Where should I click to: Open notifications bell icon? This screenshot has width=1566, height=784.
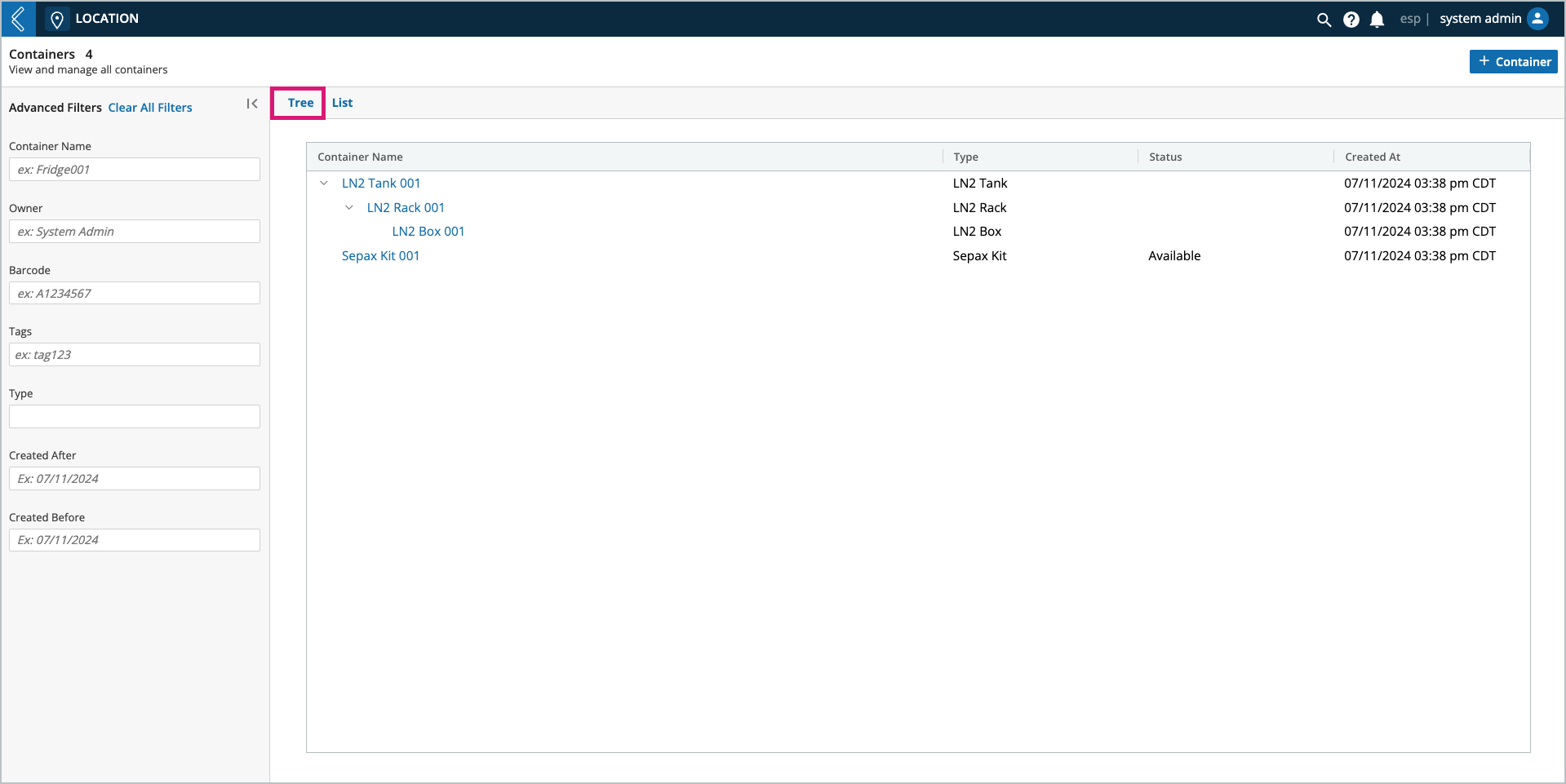[1377, 20]
